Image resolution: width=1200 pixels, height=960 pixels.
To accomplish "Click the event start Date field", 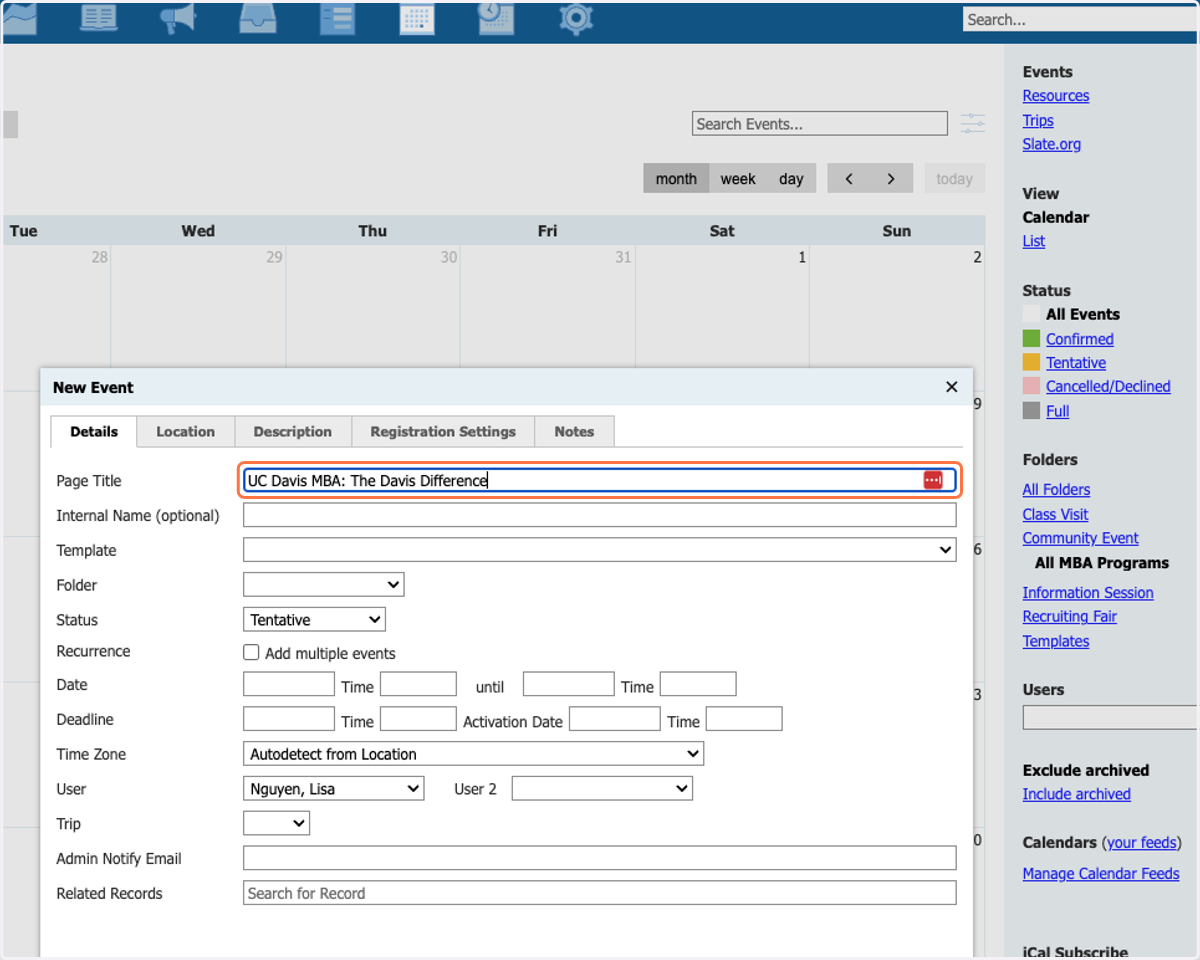I will click(x=289, y=684).
